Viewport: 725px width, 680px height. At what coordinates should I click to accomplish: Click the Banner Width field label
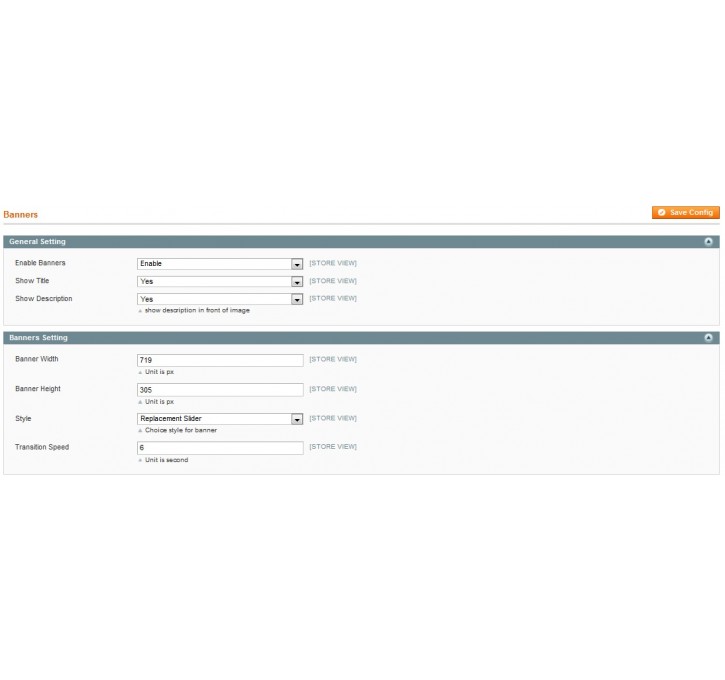tap(37, 359)
